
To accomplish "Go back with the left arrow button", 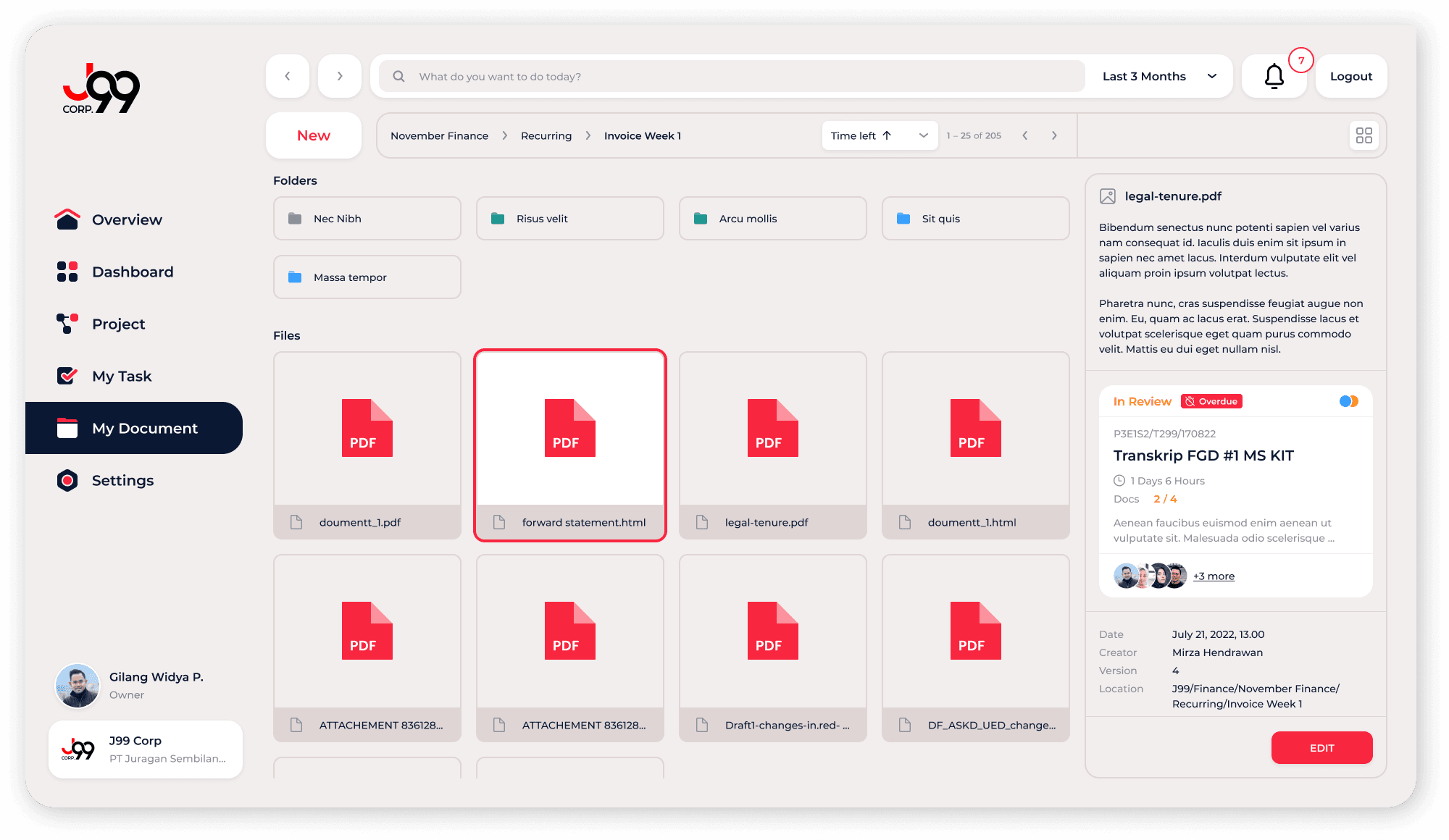I will tap(288, 76).
